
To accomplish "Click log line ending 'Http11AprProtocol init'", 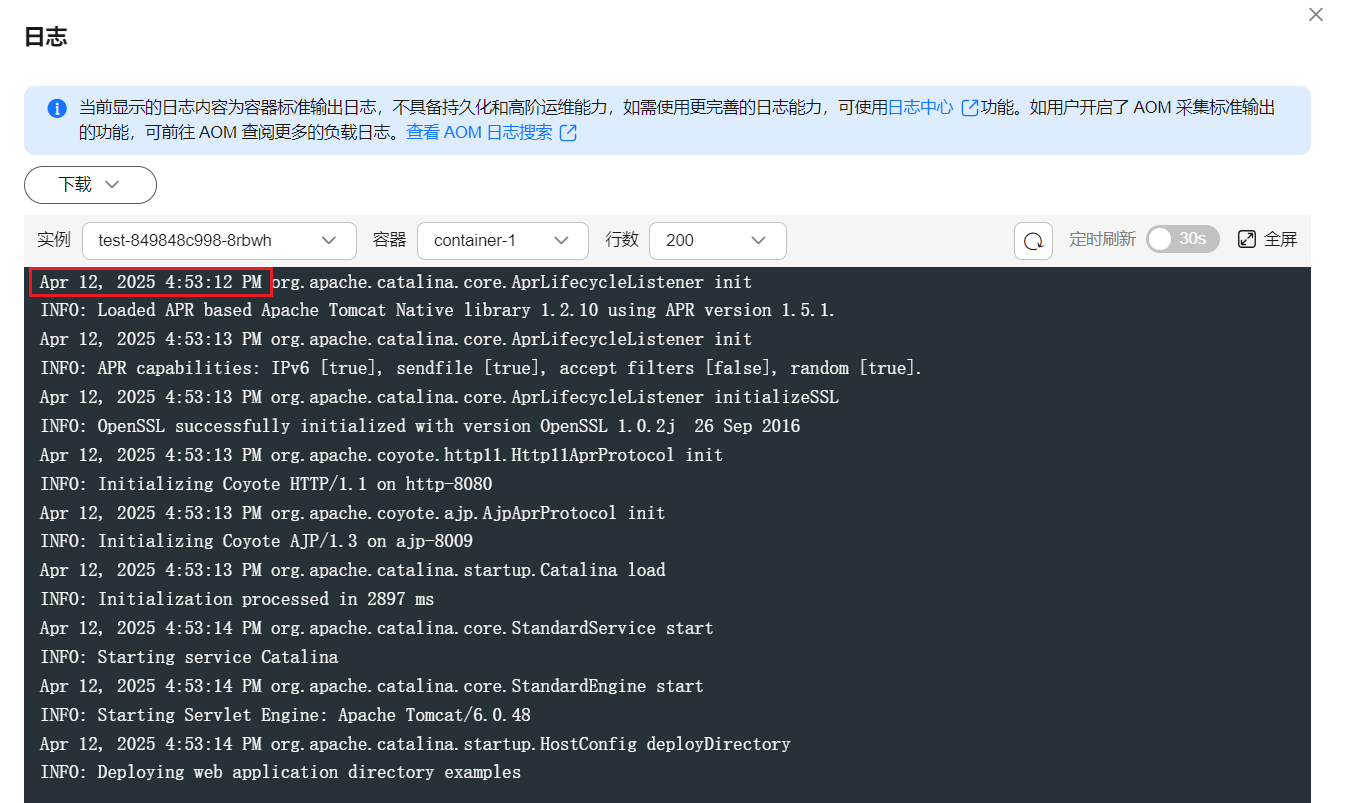I will (x=381, y=455).
